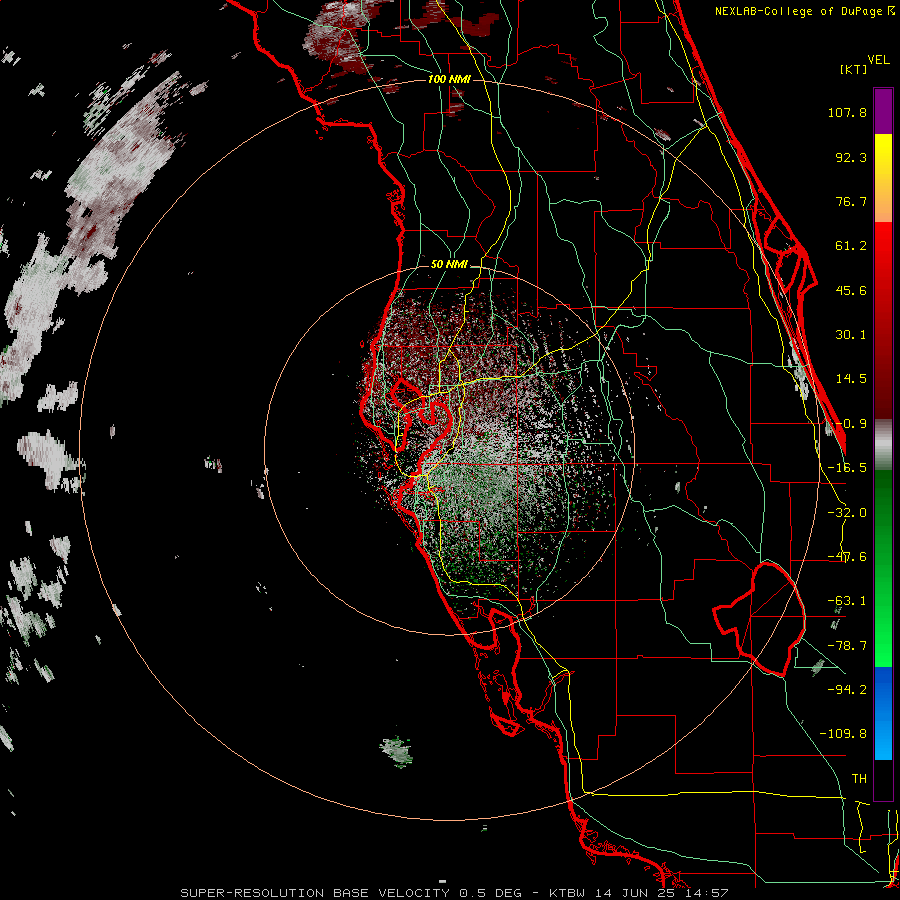Viewport: 900px width, 900px height.
Task: Select the -47.6 velocity scale value
Action: 847,557
